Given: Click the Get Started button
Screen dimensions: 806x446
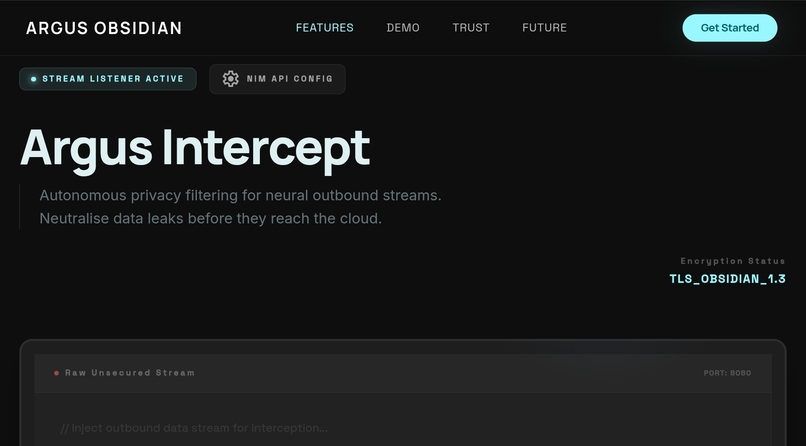Looking at the screenshot, I should (729, 28).
